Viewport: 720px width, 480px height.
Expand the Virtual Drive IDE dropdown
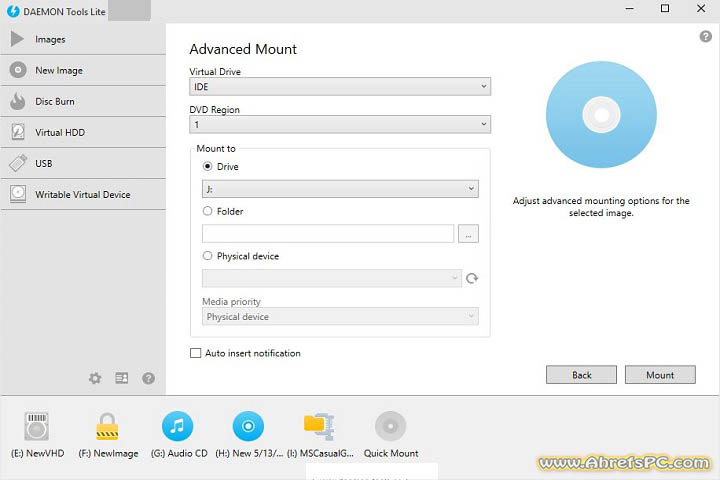tap(340, 86)
